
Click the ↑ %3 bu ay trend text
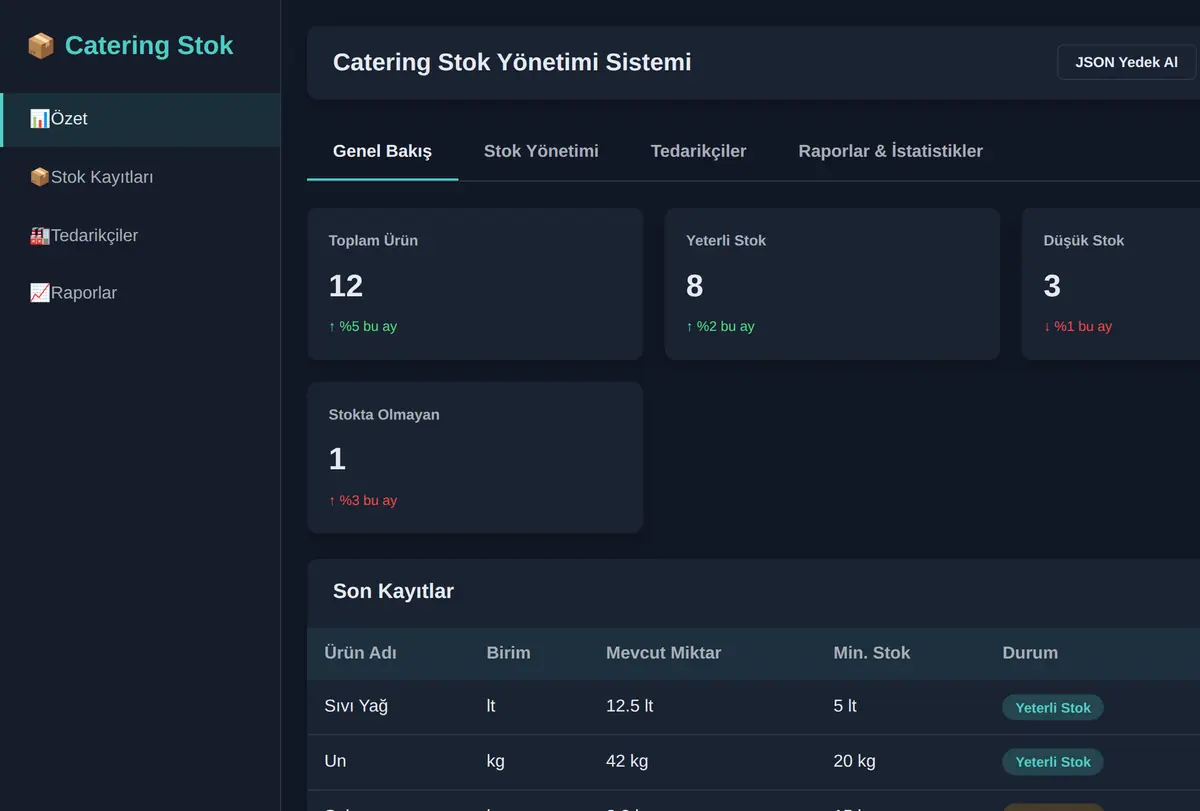(x=363, y=501)
